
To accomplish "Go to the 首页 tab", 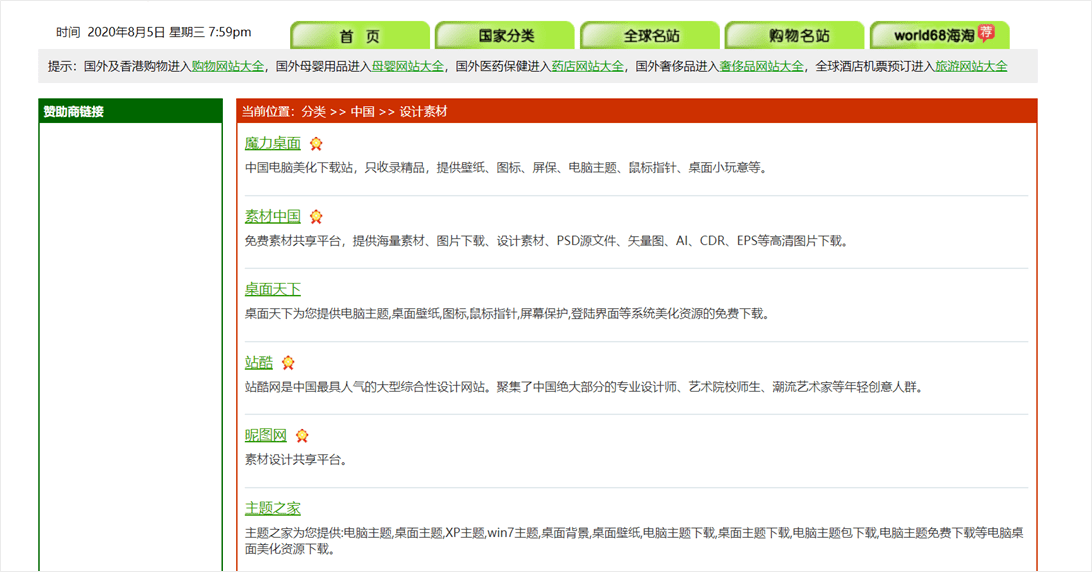I will [361, 36].
